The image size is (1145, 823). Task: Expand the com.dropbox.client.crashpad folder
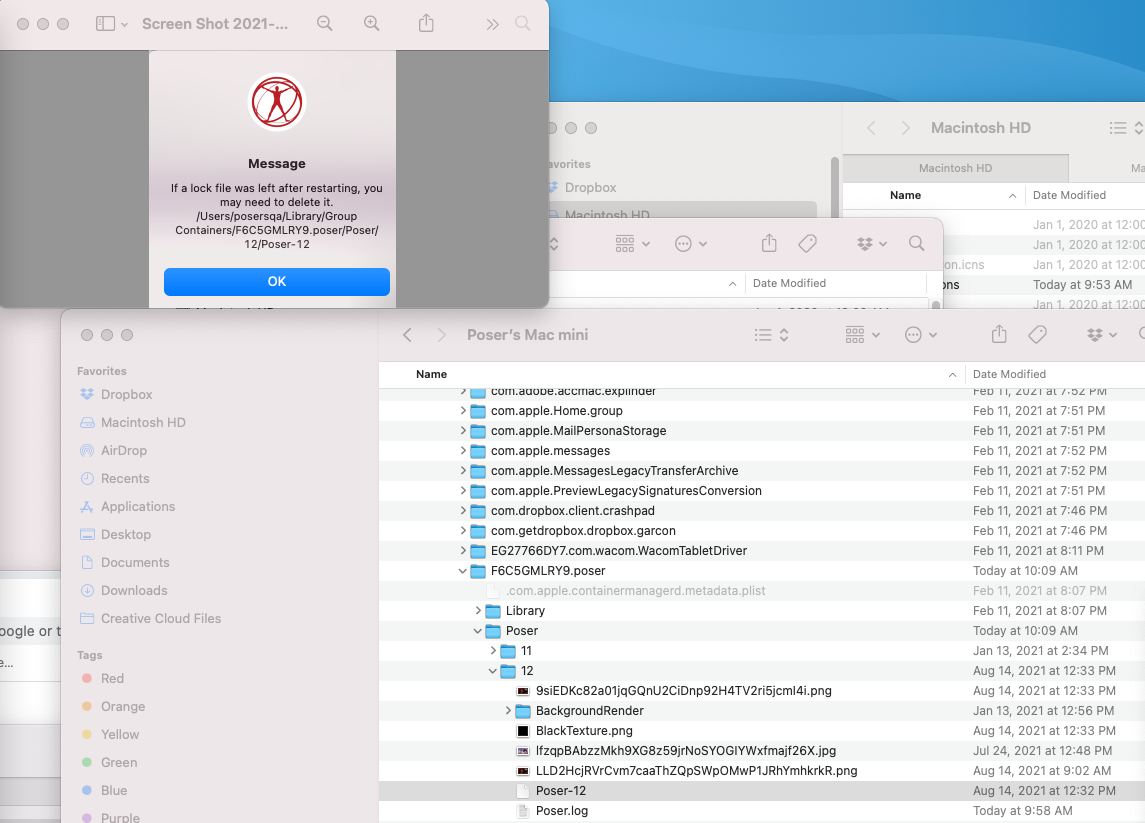click(463, 510)
